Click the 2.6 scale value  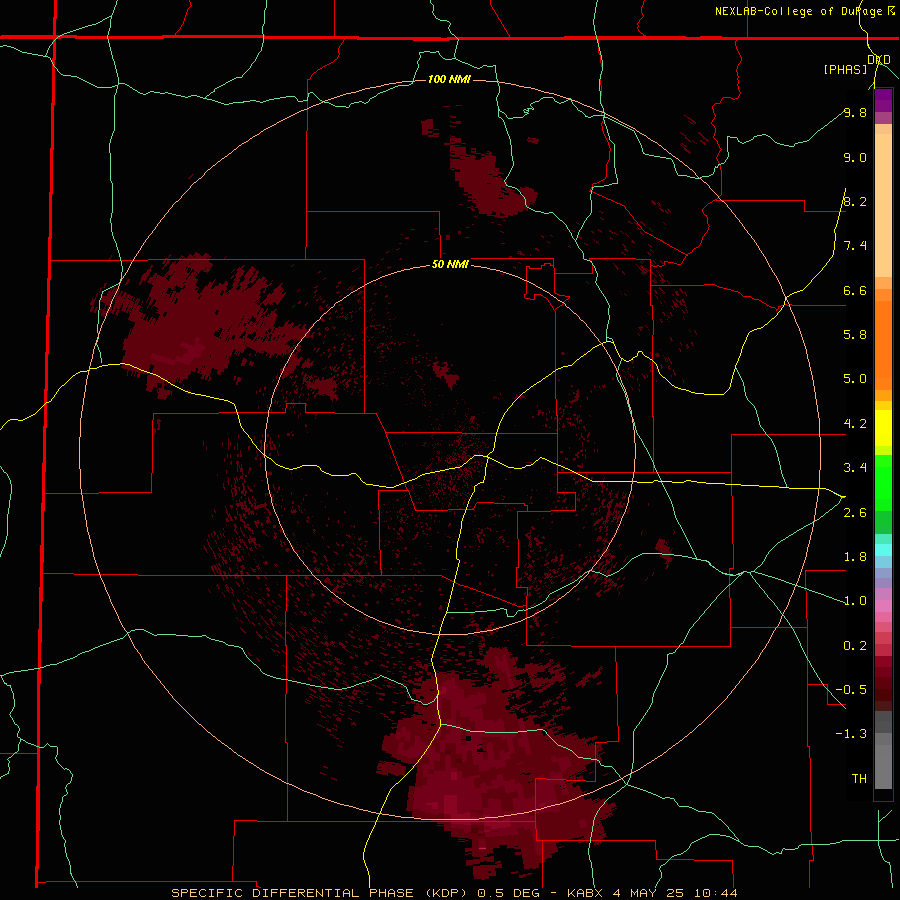point(855,513)
